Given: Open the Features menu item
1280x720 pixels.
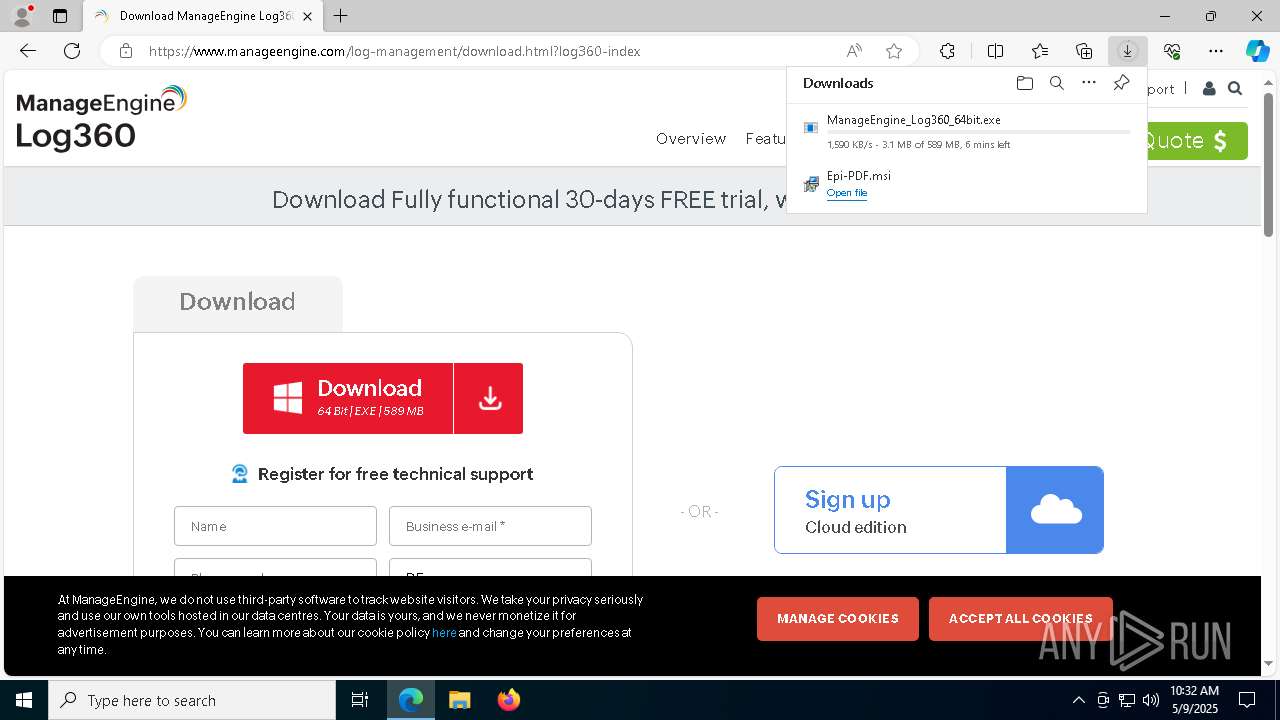Looking at the screenshot, I should (x=766, y=139).
